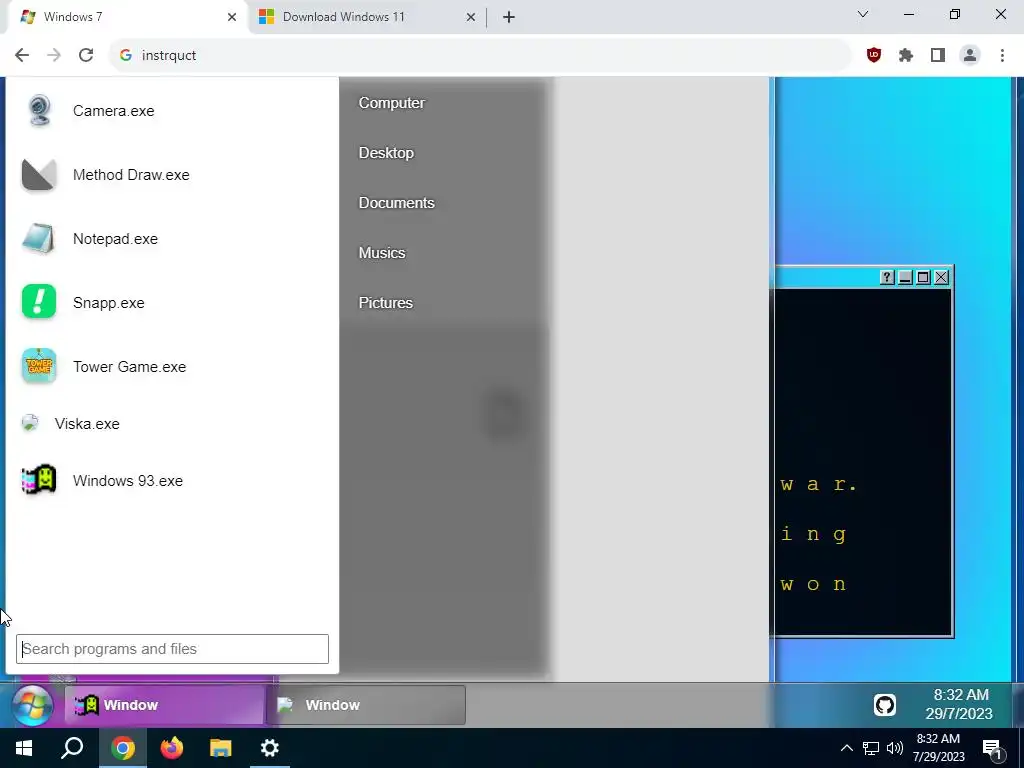This screenshot has width=1024, height=768.
Task: Reload the current page
Action: (86, 55)
